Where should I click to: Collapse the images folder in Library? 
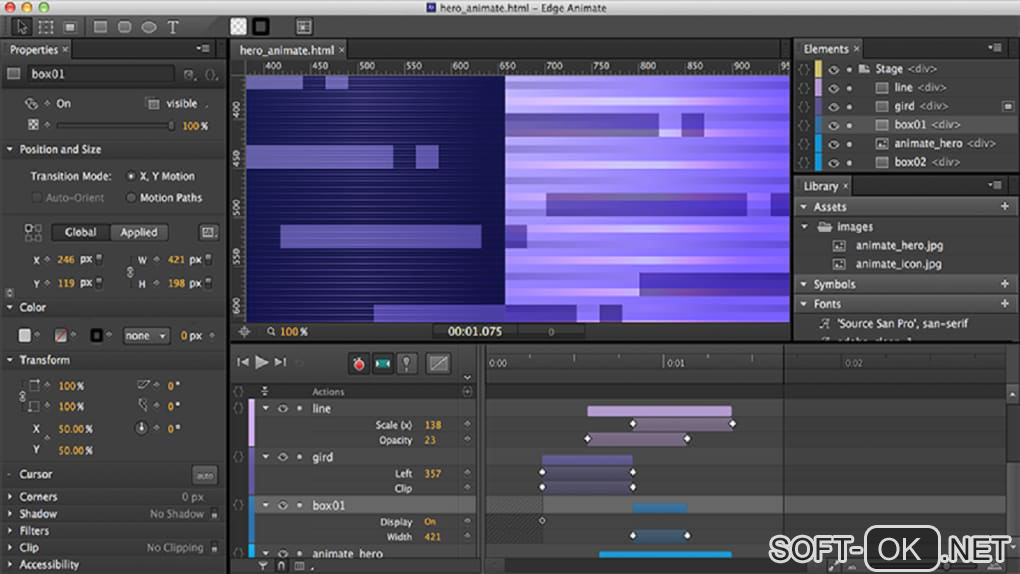pos(805,227)
